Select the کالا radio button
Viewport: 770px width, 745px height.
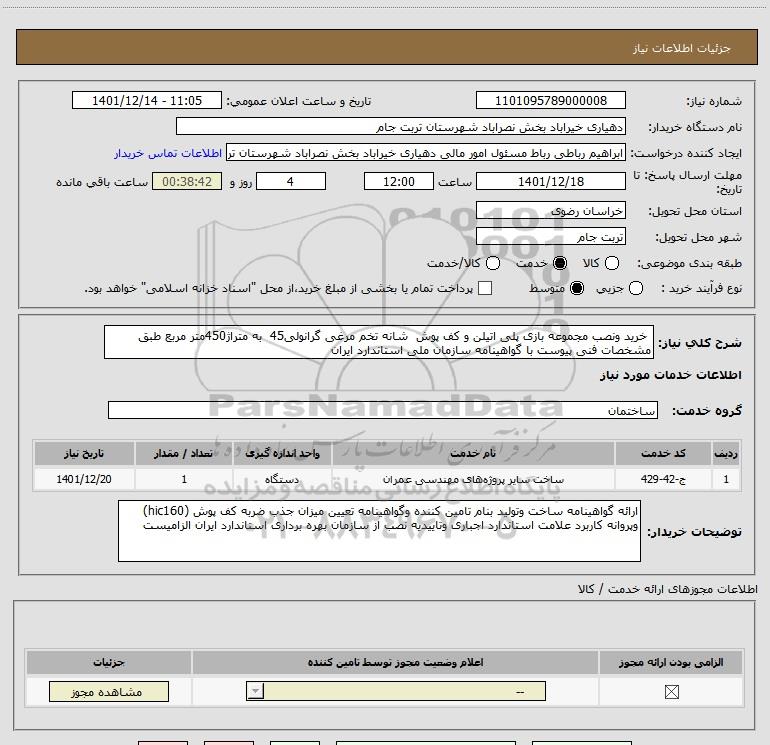pos(611,263)
